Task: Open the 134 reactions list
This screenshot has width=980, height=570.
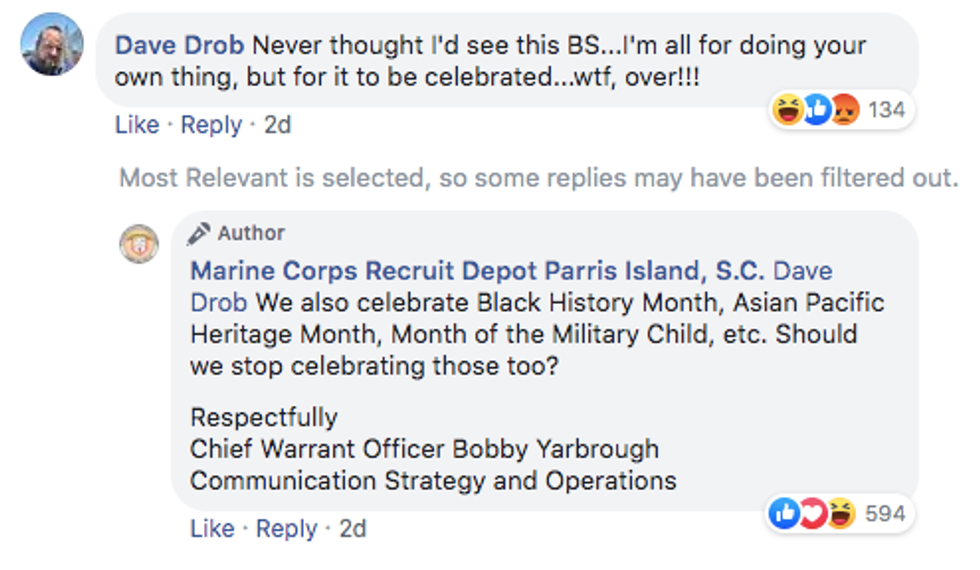Action: click(886, 110)
